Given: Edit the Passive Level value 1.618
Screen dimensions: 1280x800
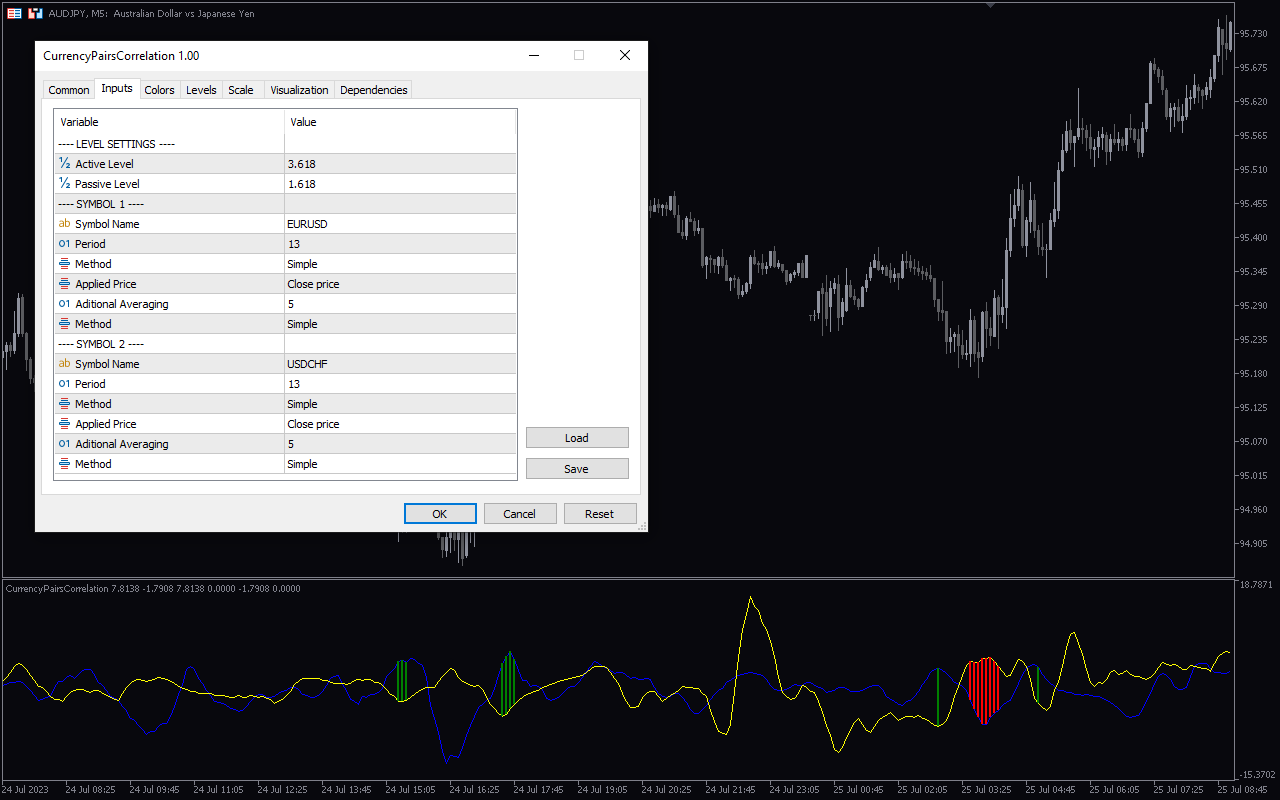Looking at the screenshot, I should tap(400, 184).
